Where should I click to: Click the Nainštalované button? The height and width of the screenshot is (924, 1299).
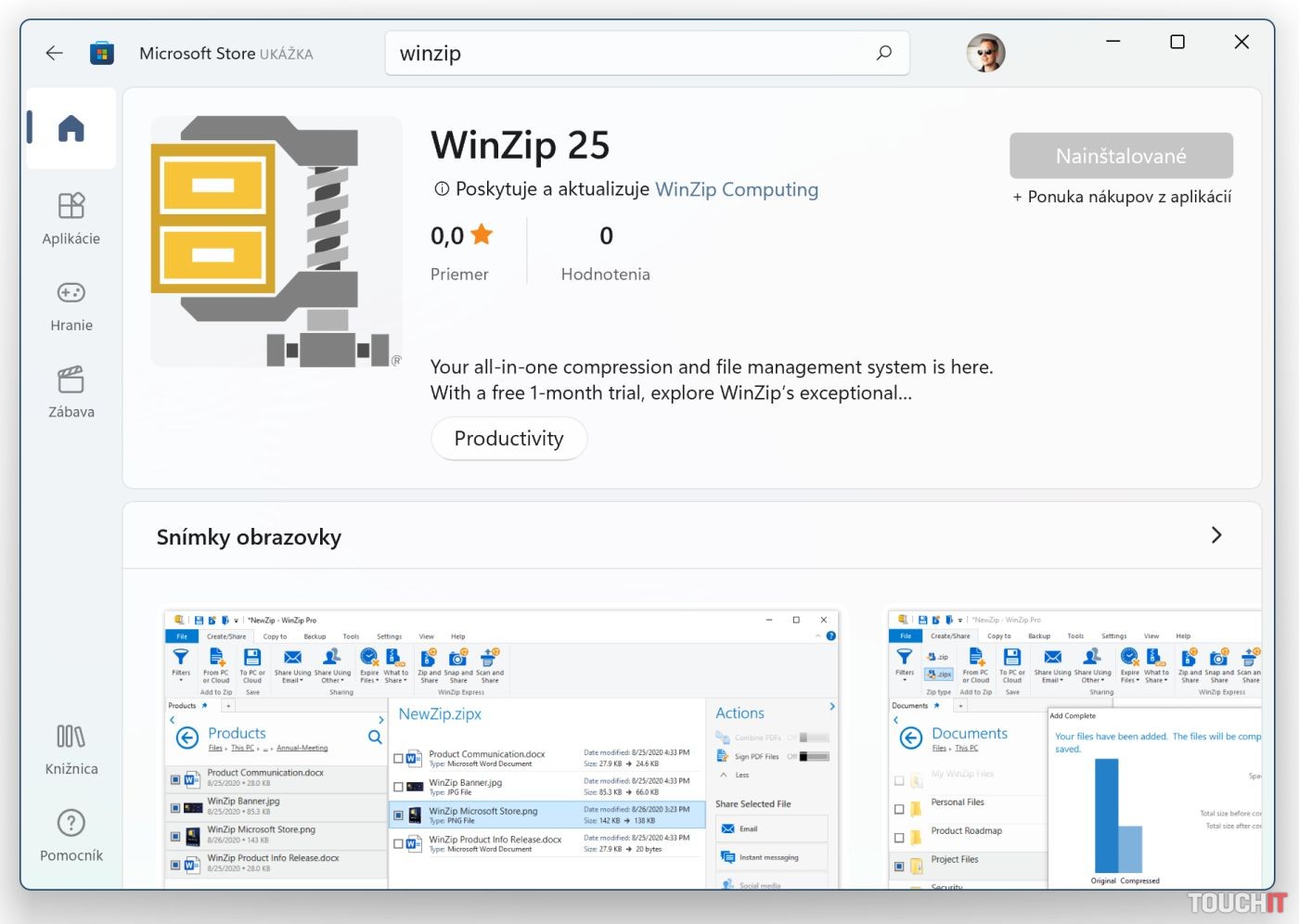(1121, 156)
